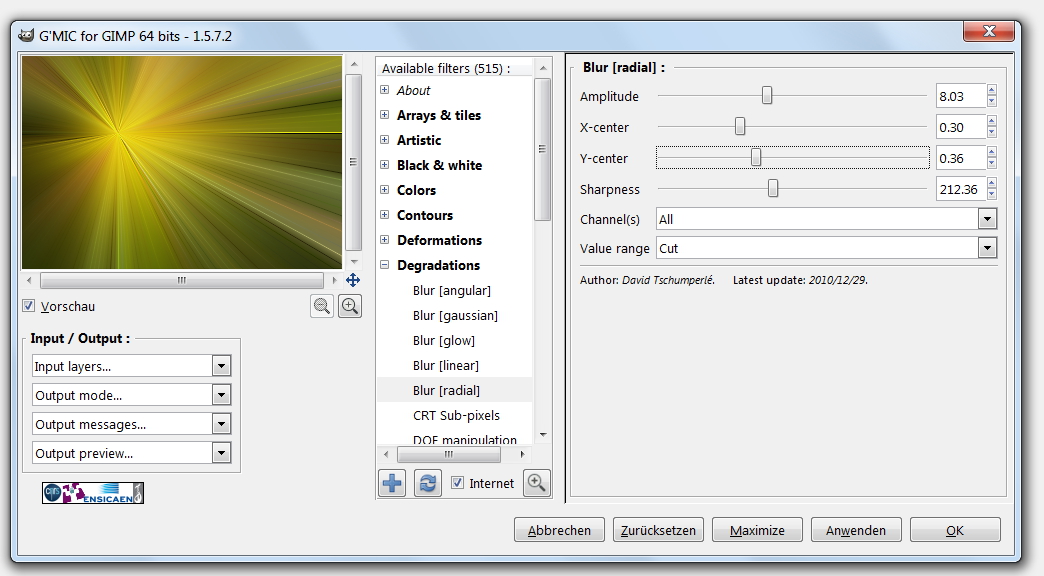Select the Blur [angular] filter
The width and height of the screenshot is (1044, 576).
coord(452,290)
